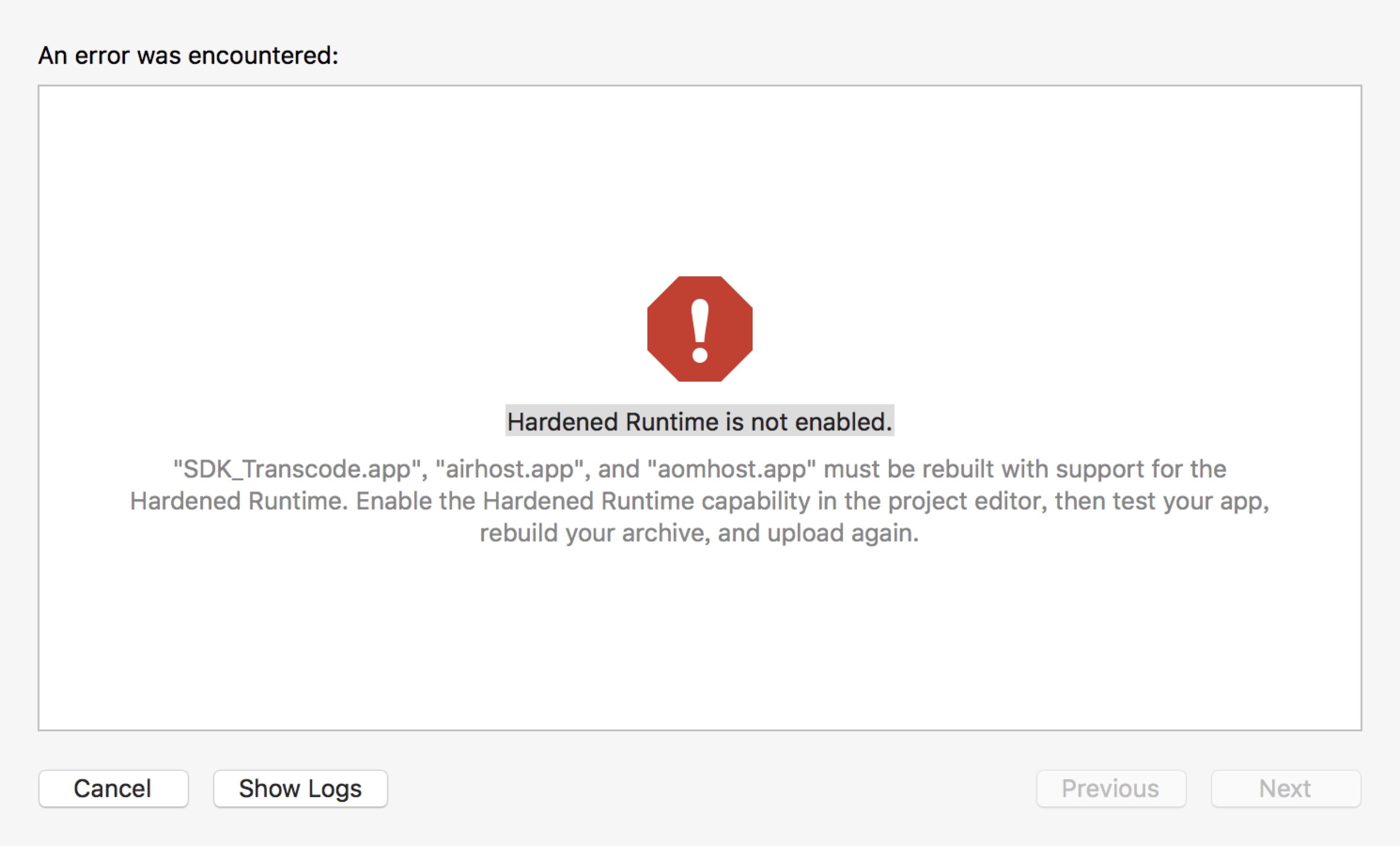
Task: Click 'Hardened Runtime.' starting the second line
Action: [239, 501]
